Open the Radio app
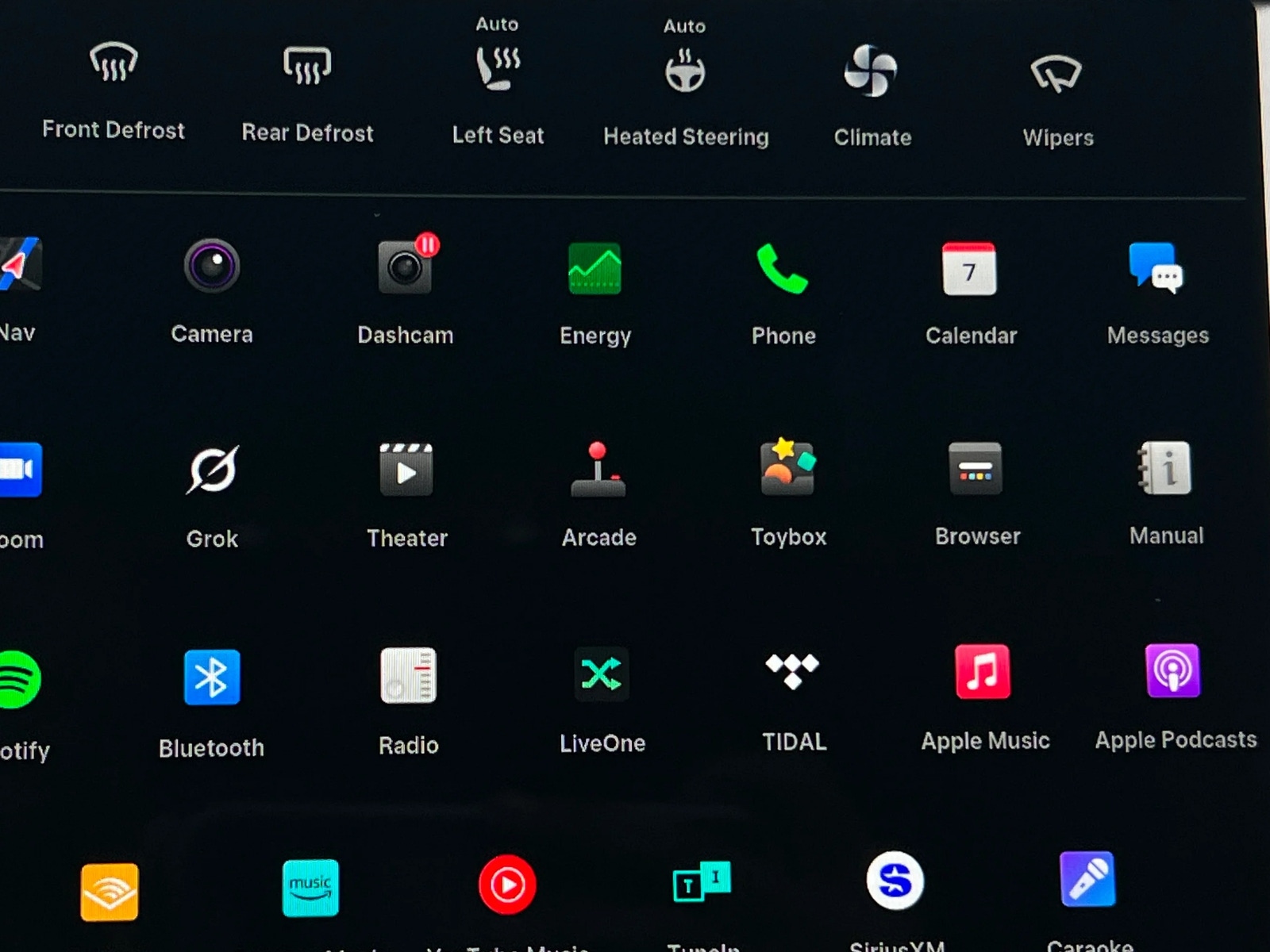Screen dimensions: 1270x952 [x=408, y=676]
